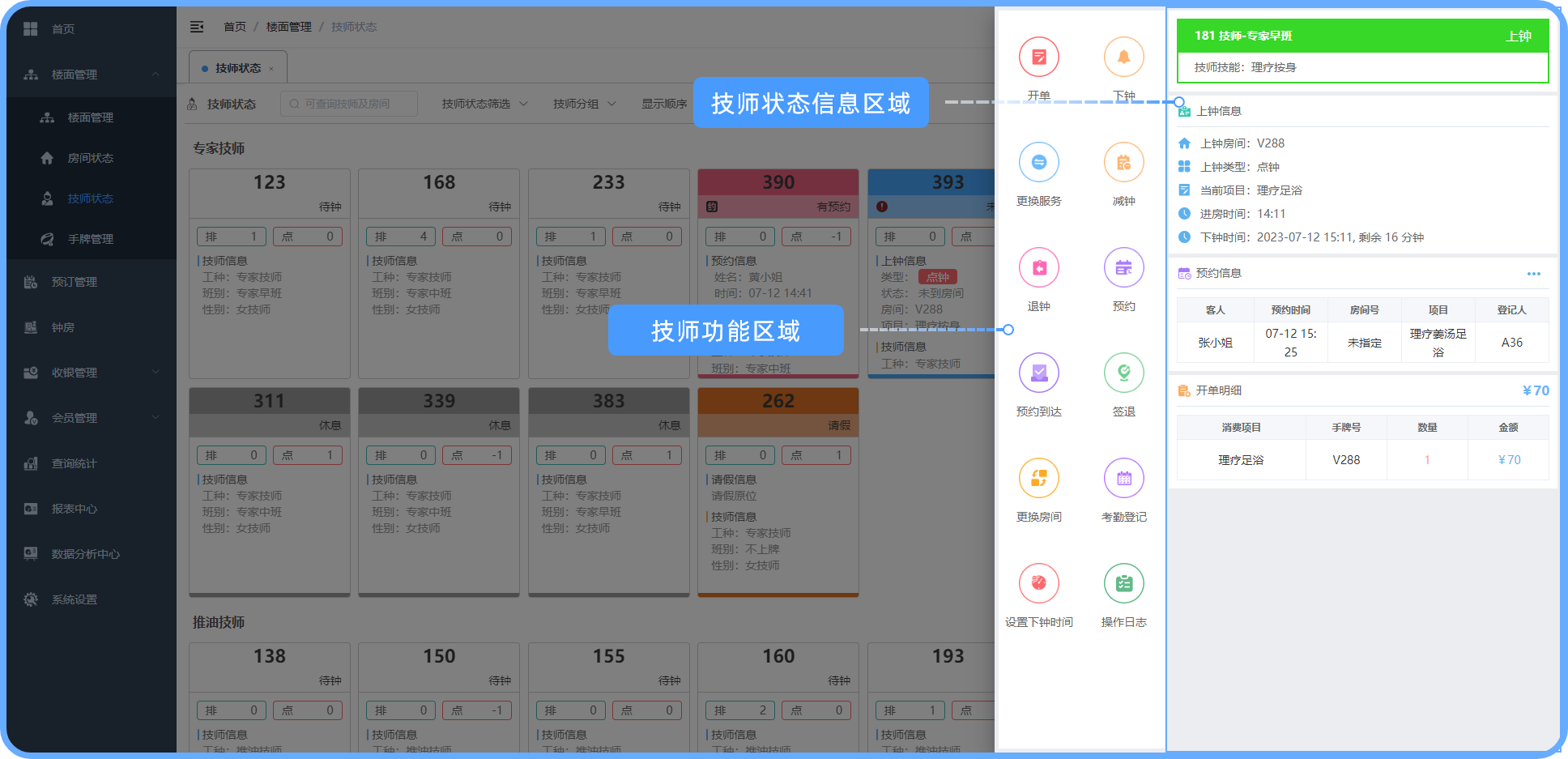
Task: Click the 排 count button on card 123
Action: [232, 237]
